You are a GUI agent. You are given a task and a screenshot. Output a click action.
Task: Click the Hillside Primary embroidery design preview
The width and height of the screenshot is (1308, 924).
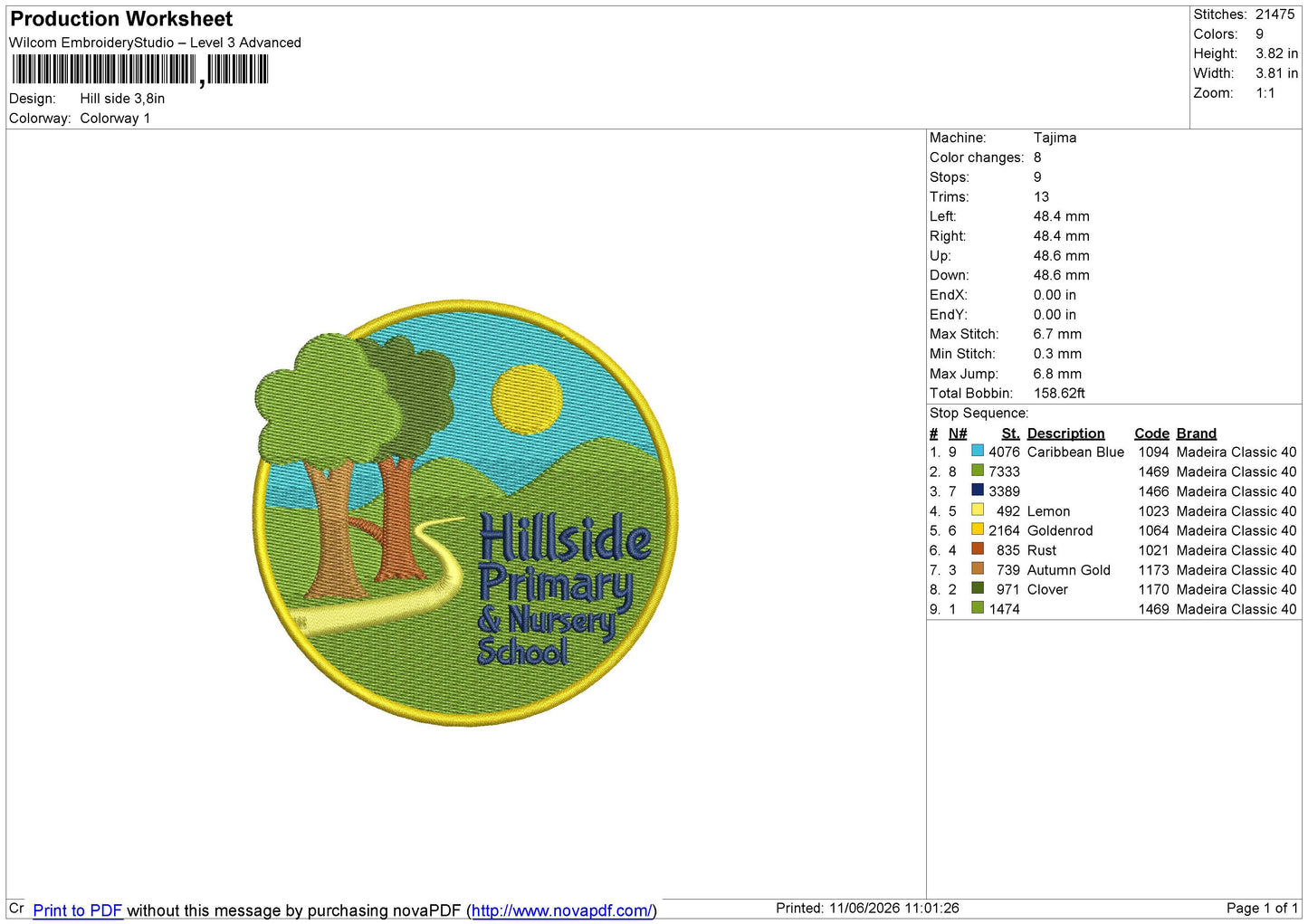[465, 513]
